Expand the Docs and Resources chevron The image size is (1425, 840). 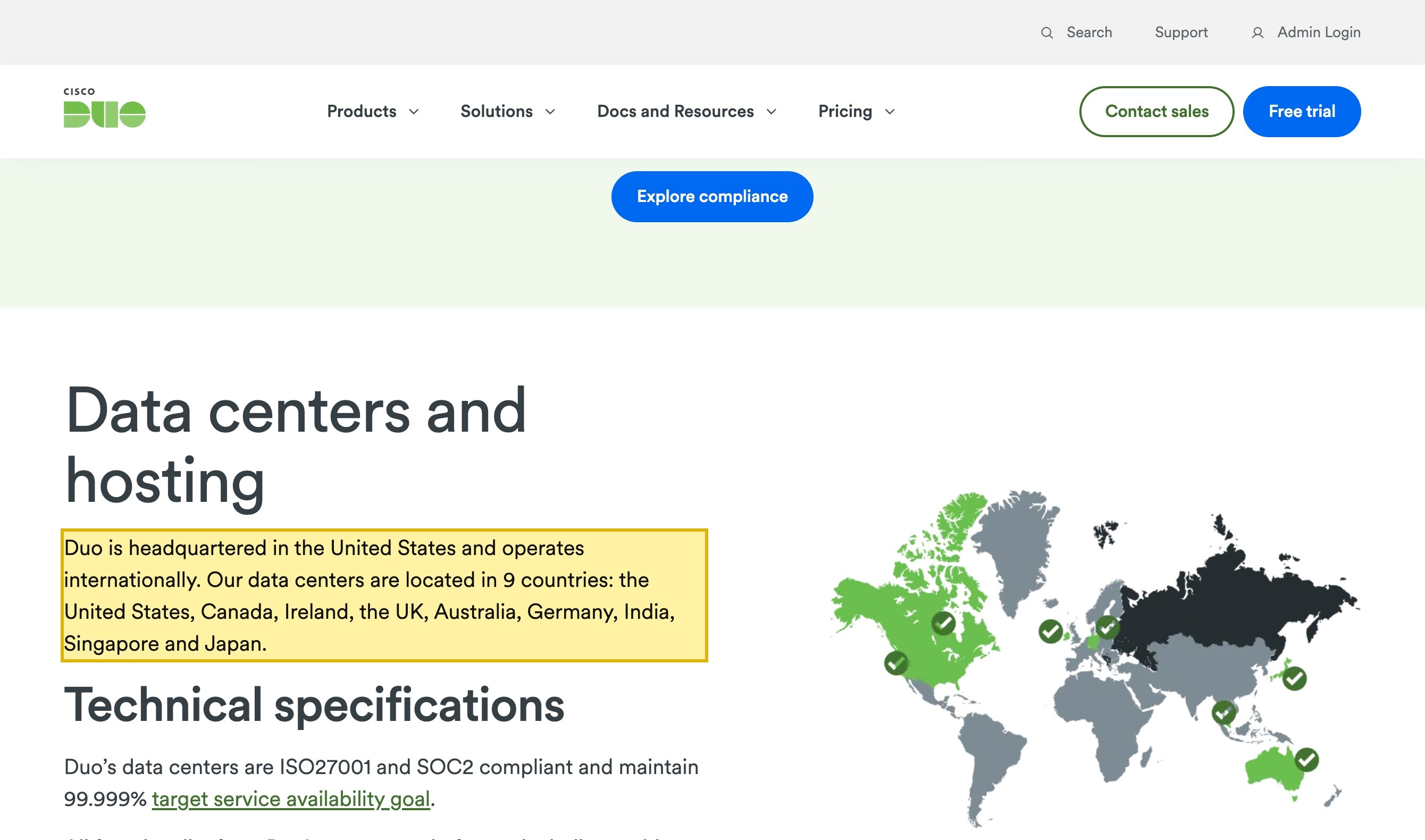(x=771, y=112)
